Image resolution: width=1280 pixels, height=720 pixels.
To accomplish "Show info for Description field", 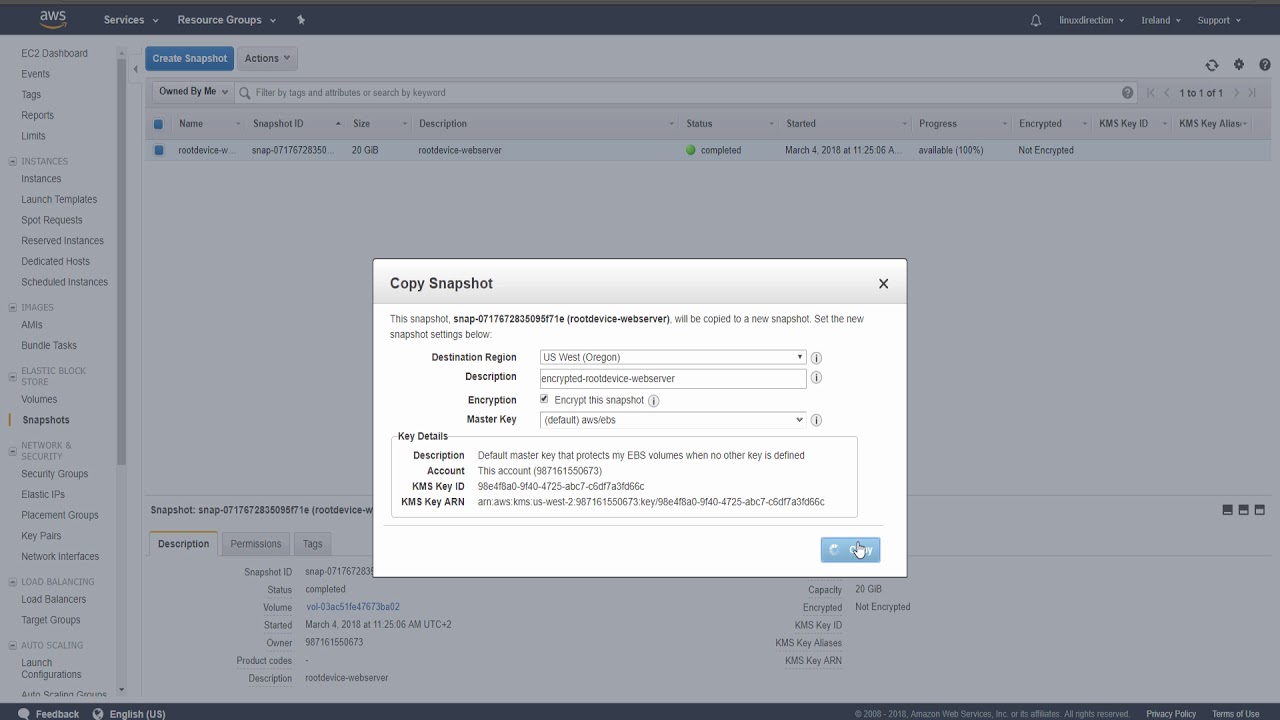I will tap(816, 378).
